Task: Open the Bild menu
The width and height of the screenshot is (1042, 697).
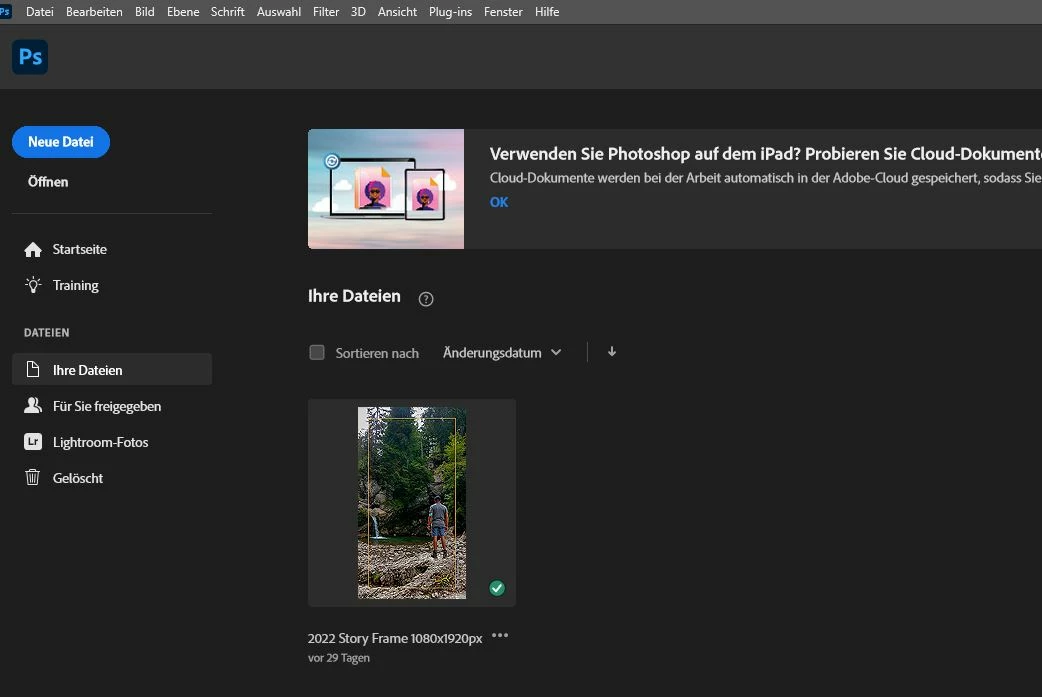Action: tap(144, 12)
